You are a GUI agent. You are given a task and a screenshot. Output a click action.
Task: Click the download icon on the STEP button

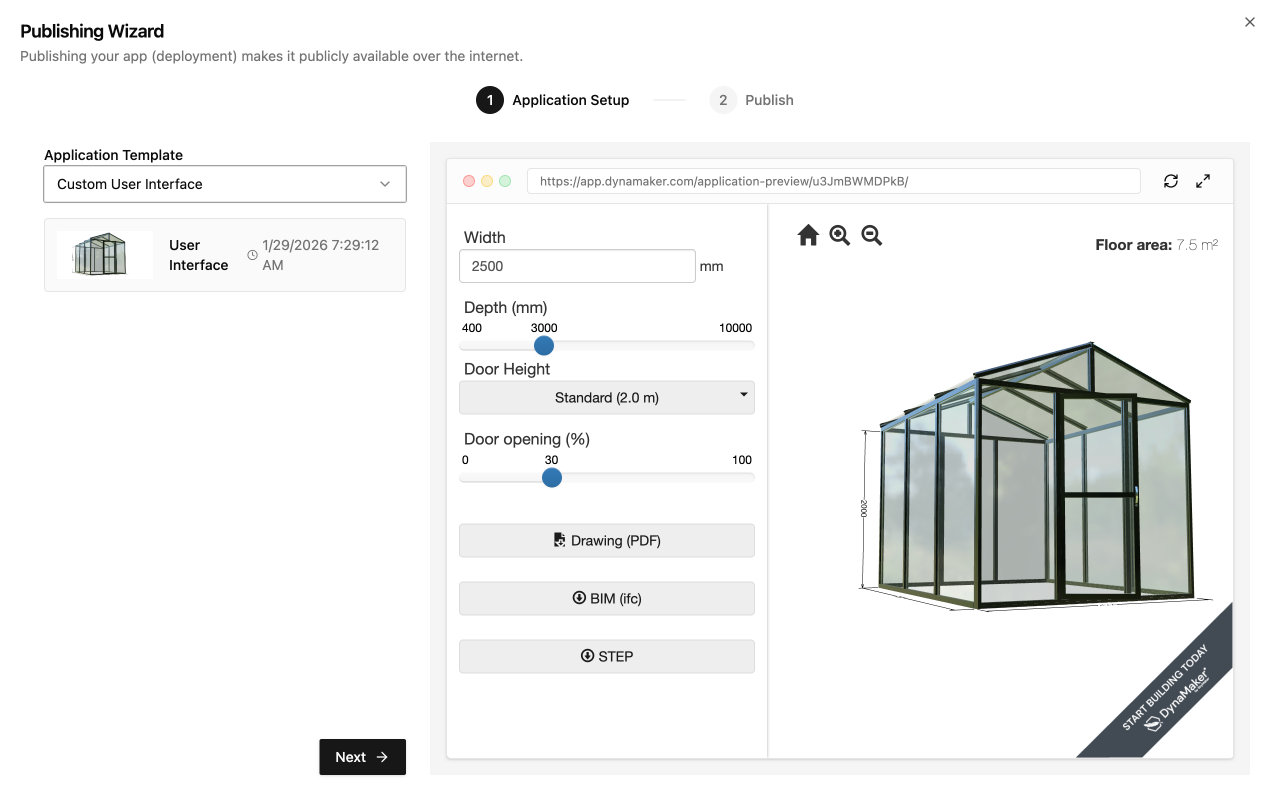(x=587, y=656)
